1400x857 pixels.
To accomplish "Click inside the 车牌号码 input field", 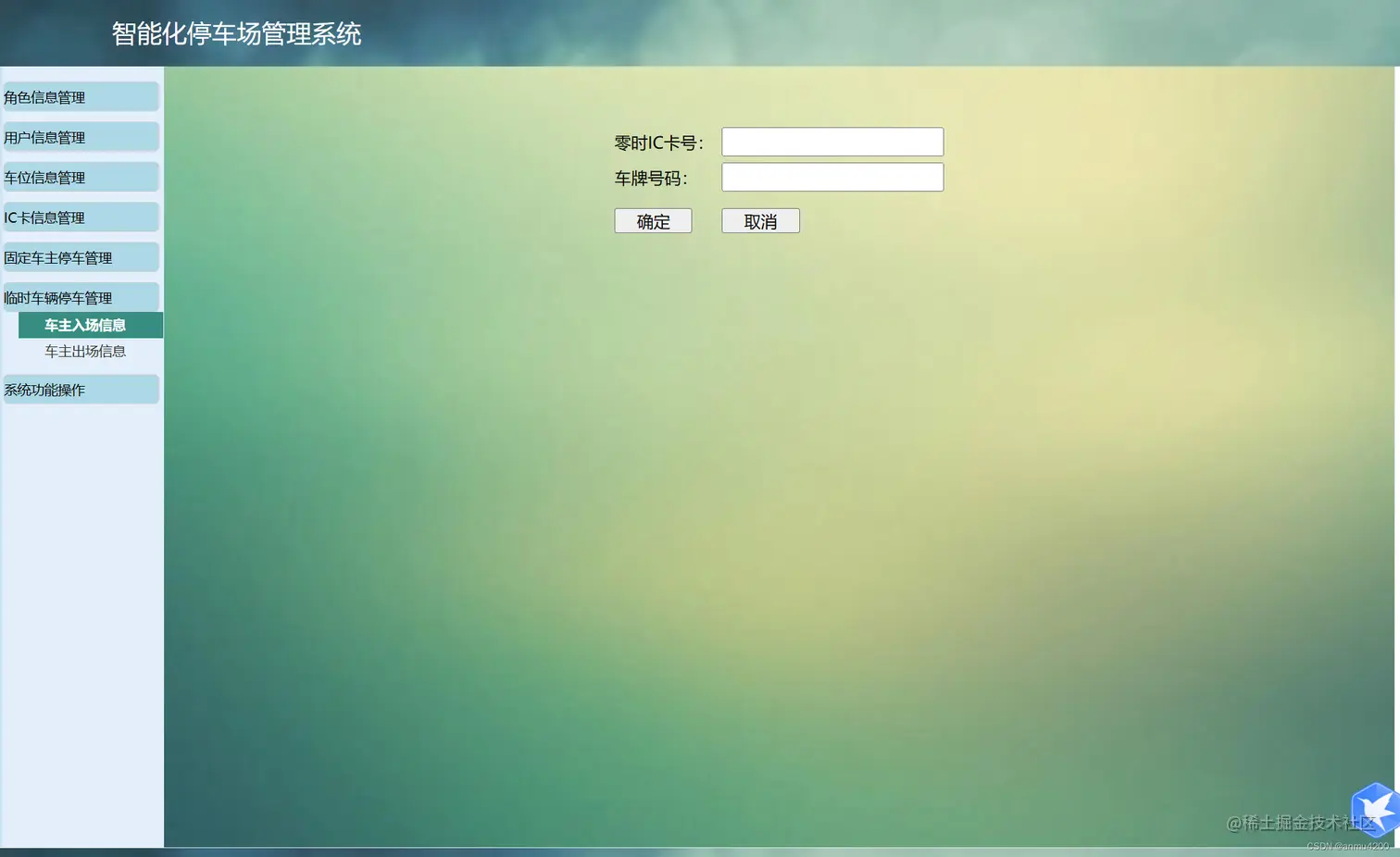I will tap(831, 177).
